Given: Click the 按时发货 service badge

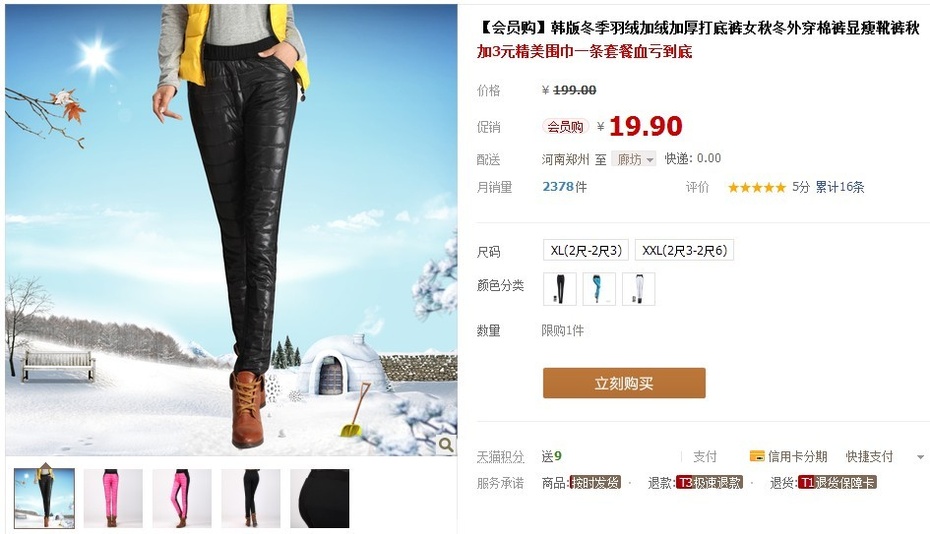Looking at the screenshot, I should tap(595, 482).
